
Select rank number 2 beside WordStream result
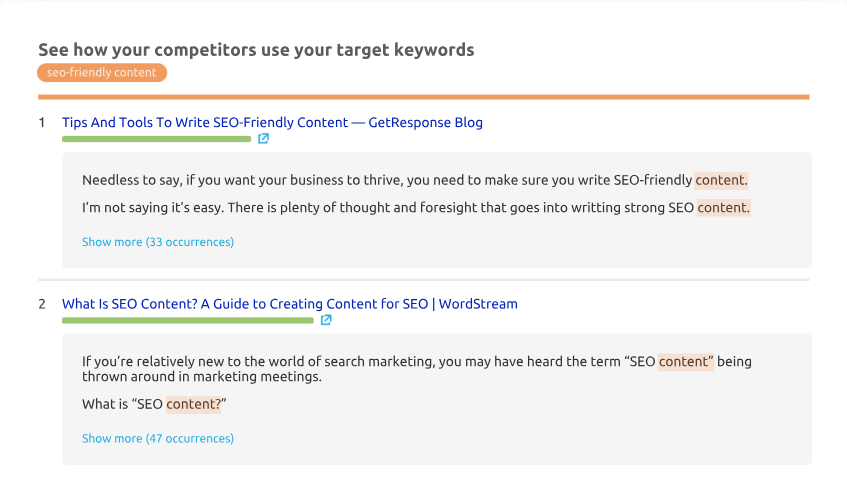click(42, 304)
